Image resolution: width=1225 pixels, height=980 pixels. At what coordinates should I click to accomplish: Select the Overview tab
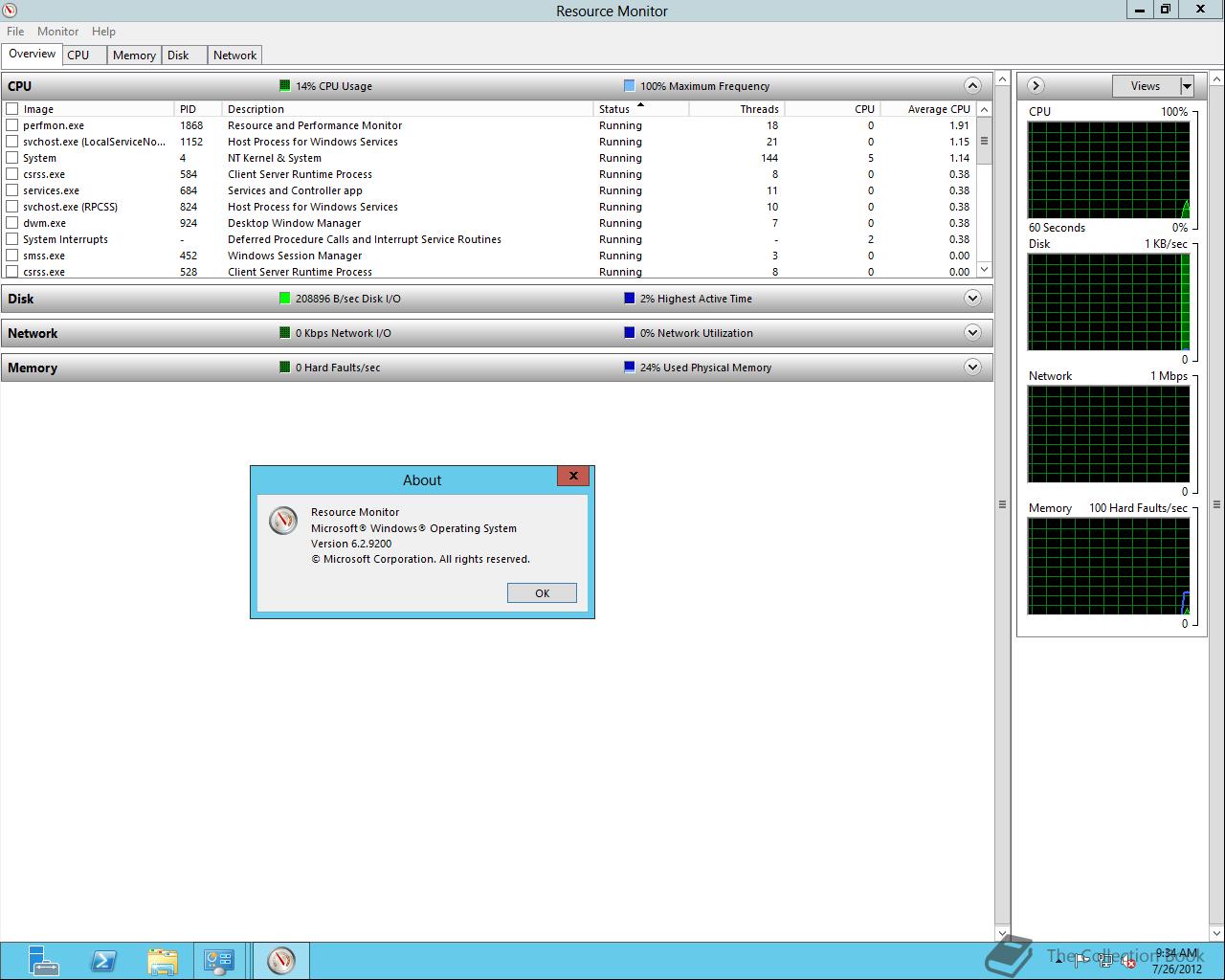[x=33, y=54]
